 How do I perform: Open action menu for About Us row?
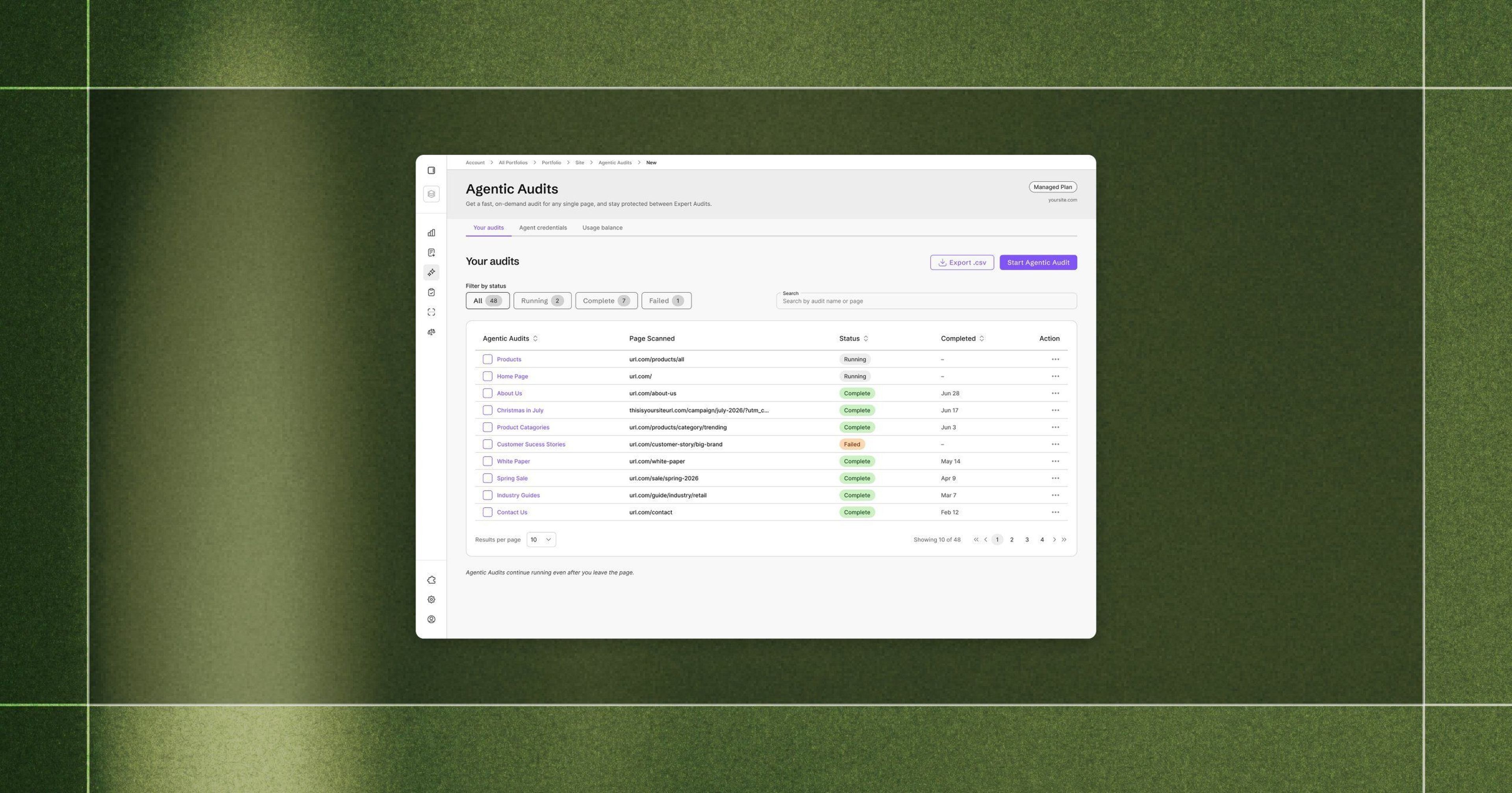[x=1055, y=393]
